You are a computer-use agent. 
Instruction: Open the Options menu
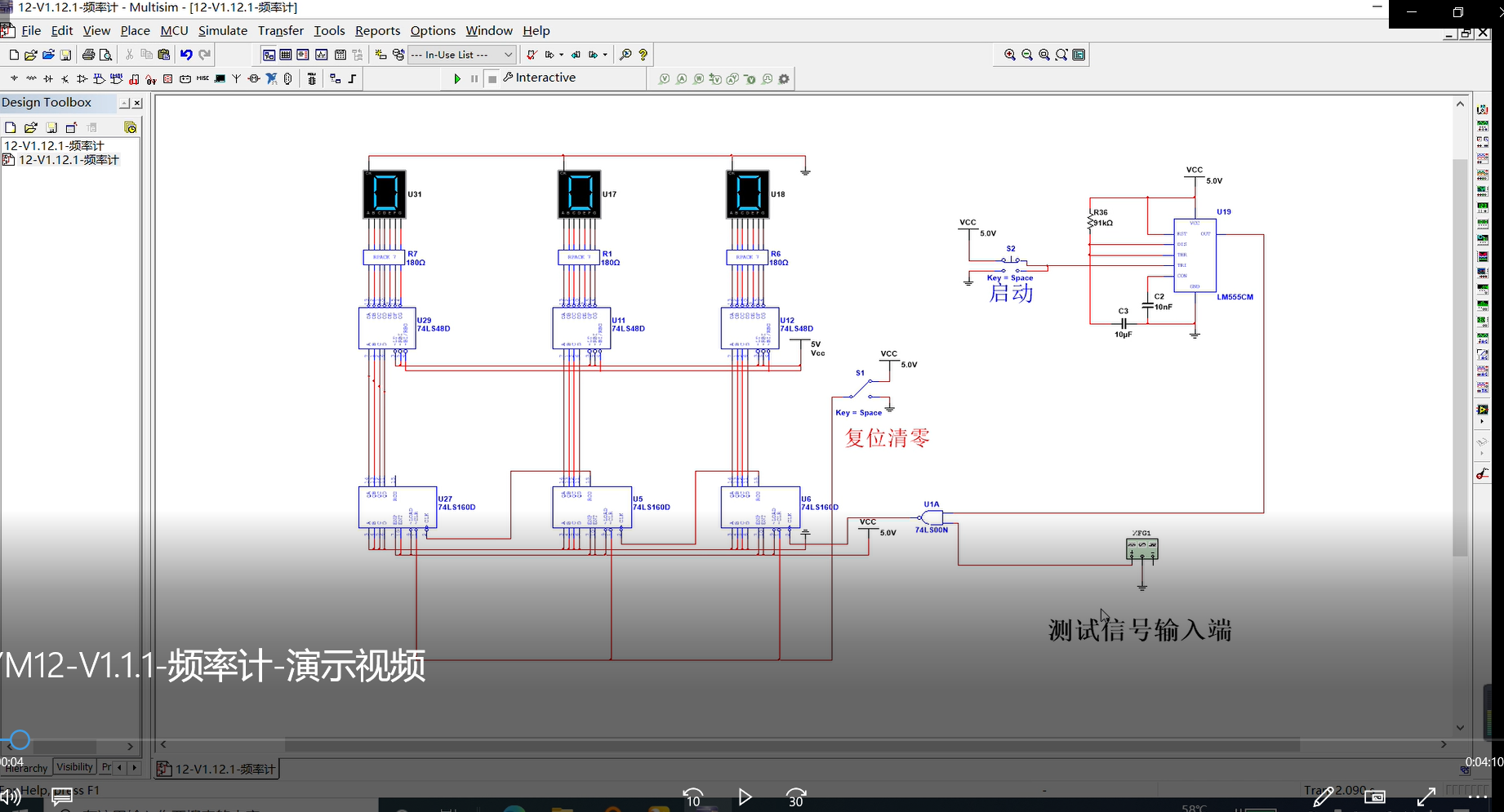[433, 31]
